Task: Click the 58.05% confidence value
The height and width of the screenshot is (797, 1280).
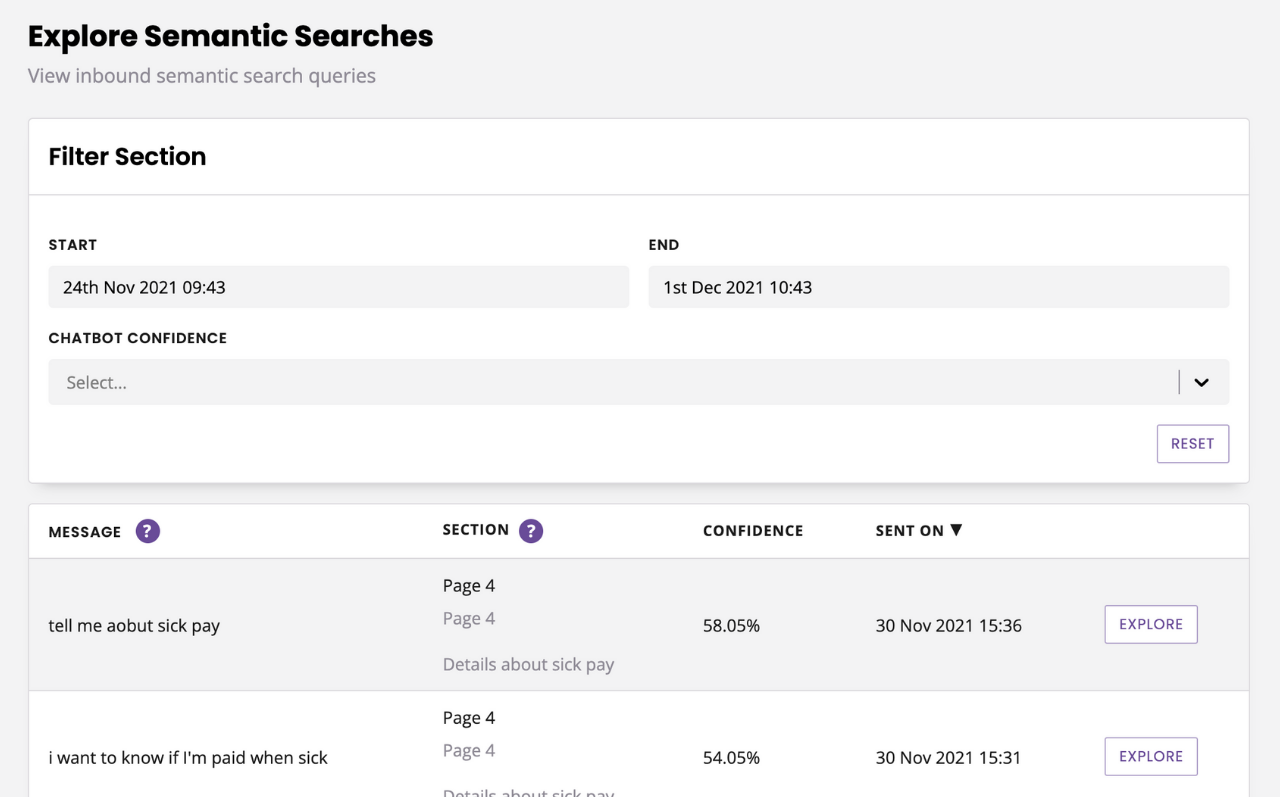Action: (731, 626)
